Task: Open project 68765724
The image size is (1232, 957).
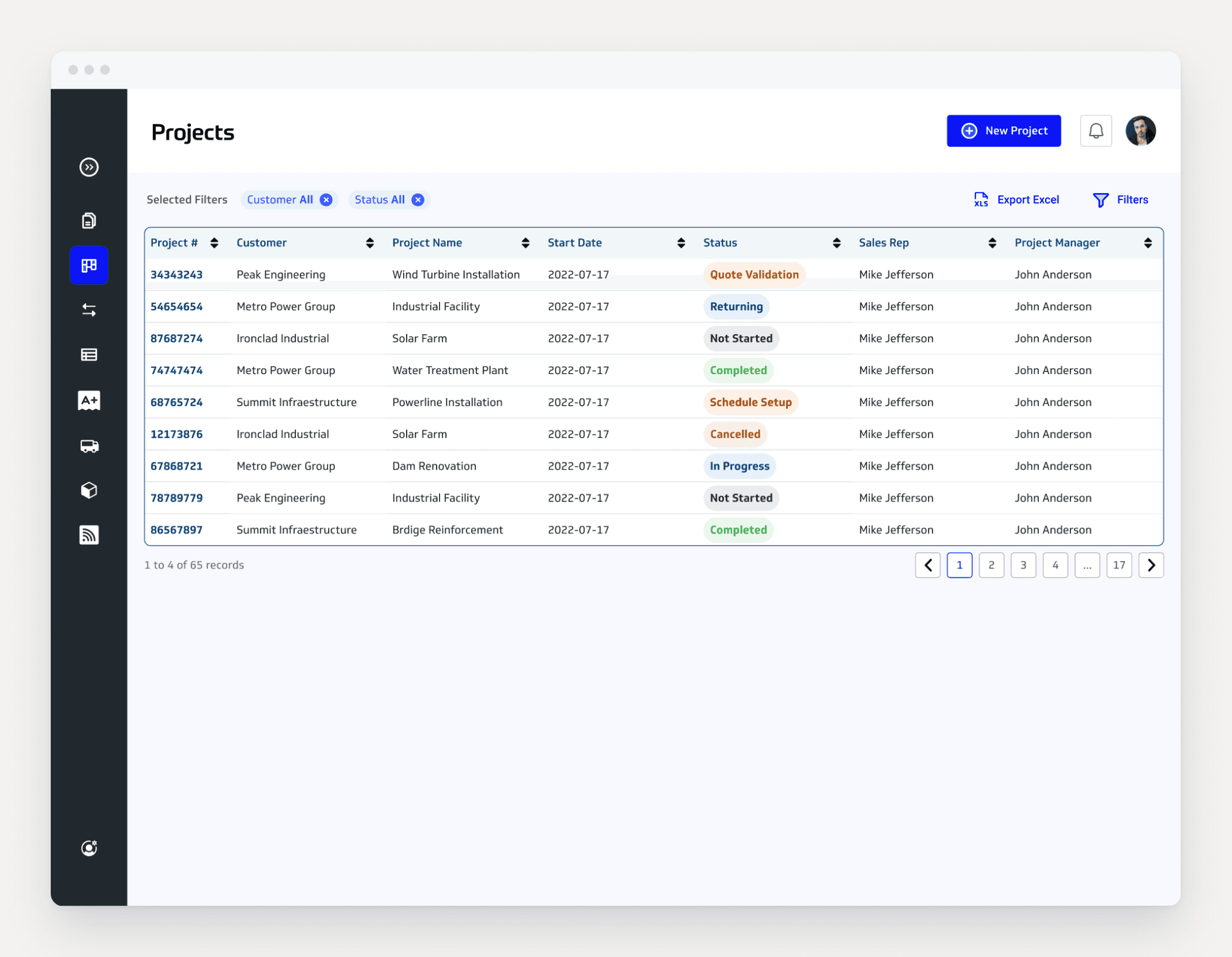Action: pos(176,402)
